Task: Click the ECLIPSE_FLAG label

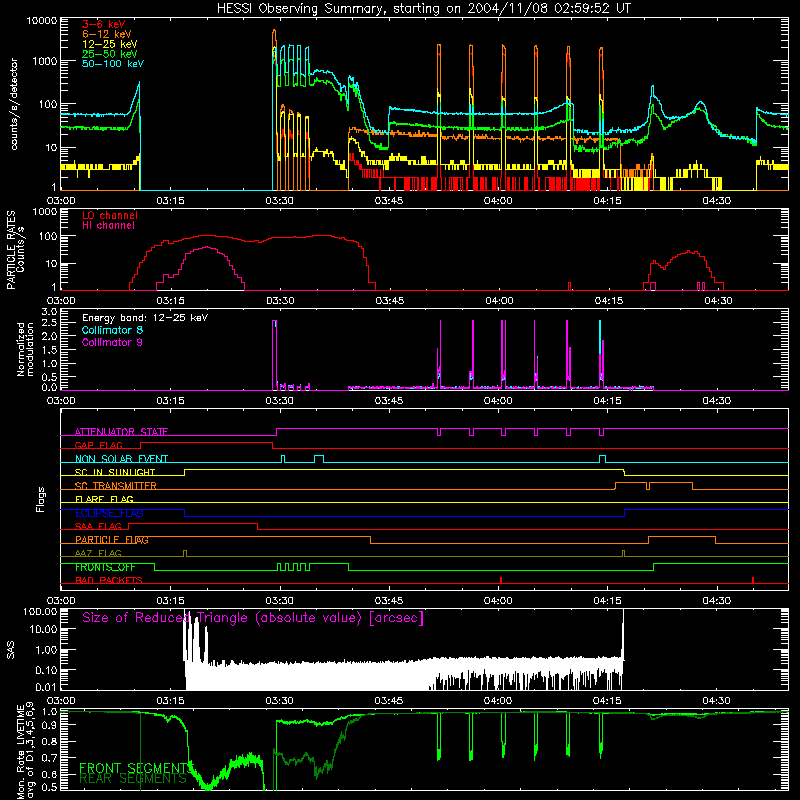Action: [x=109, y=513]
